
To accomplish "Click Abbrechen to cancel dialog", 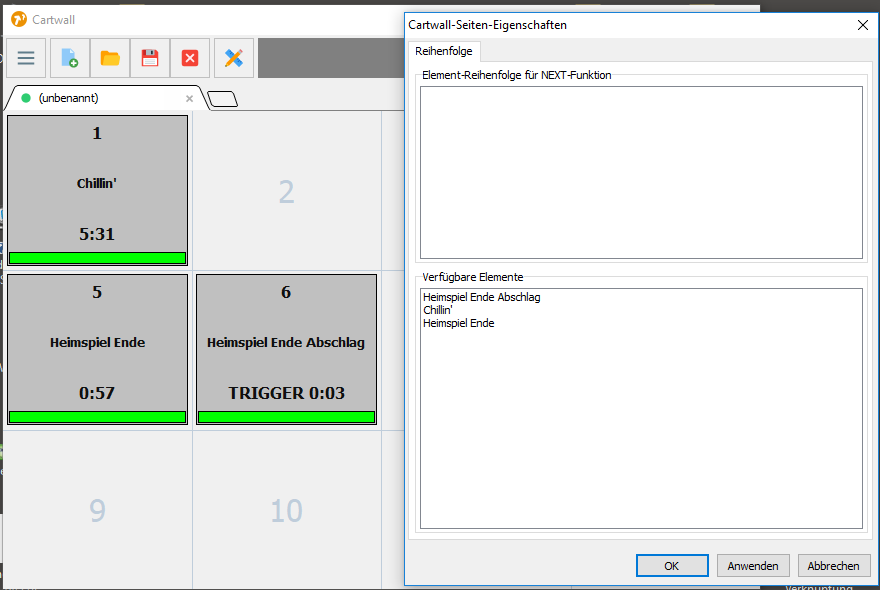I will pos(833,566).
